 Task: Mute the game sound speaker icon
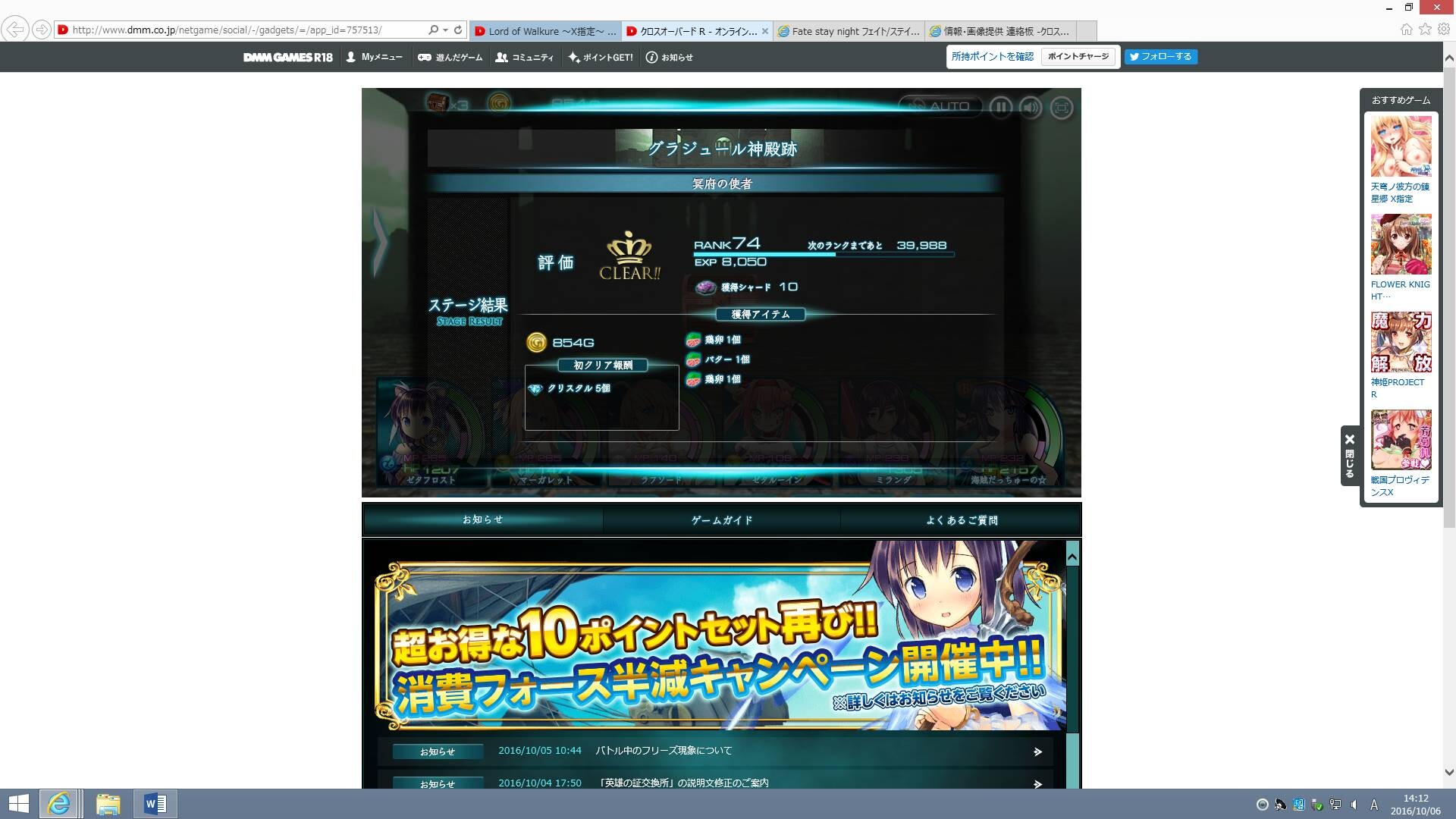[x=1031, y=107]
